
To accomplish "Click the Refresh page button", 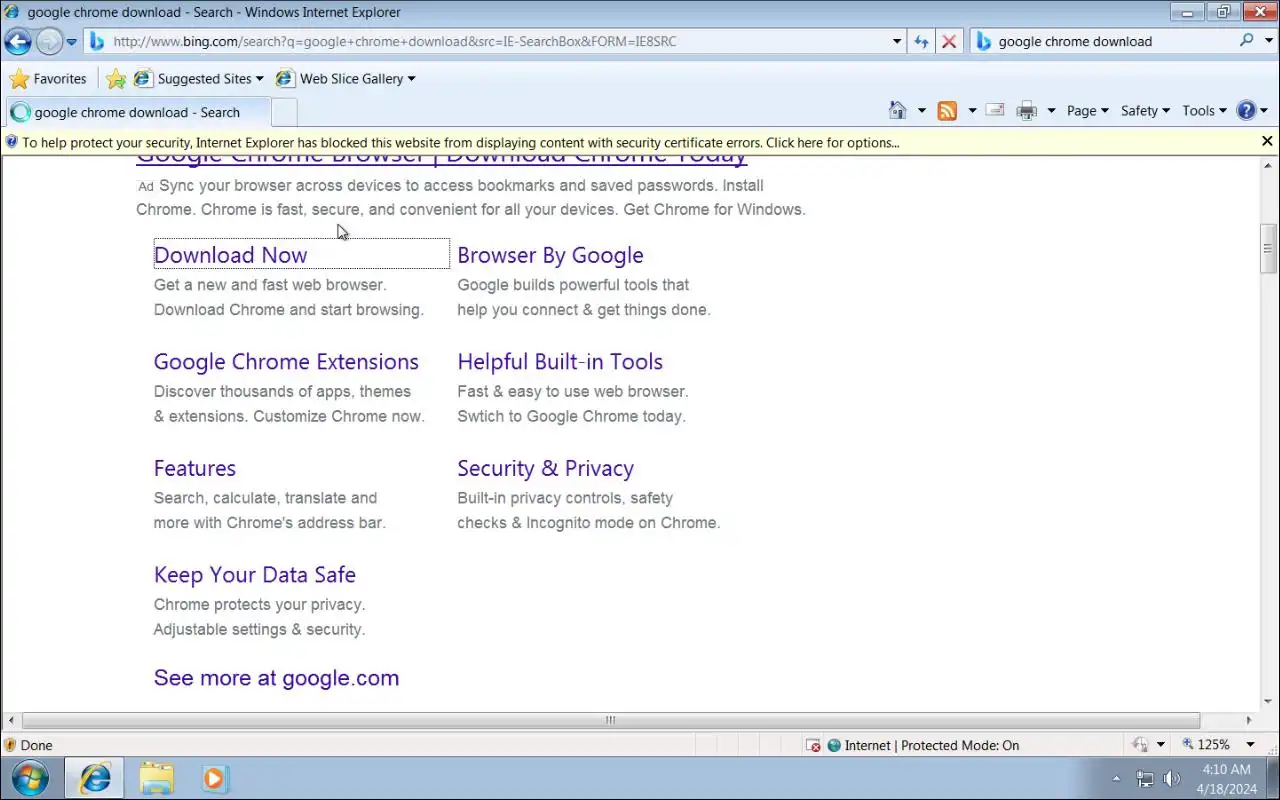I will (x=921, y=42).
